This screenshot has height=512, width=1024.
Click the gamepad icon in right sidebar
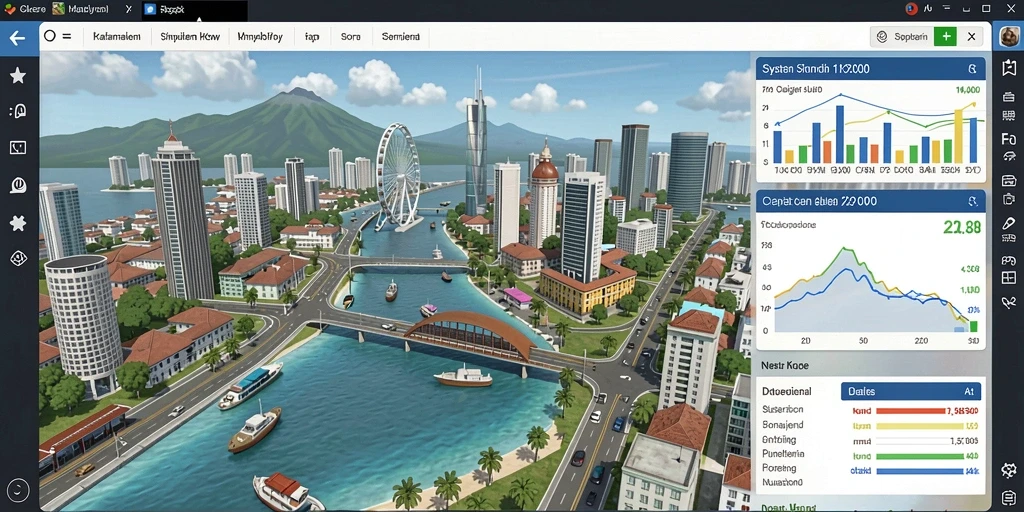[x=1009, y=260]
